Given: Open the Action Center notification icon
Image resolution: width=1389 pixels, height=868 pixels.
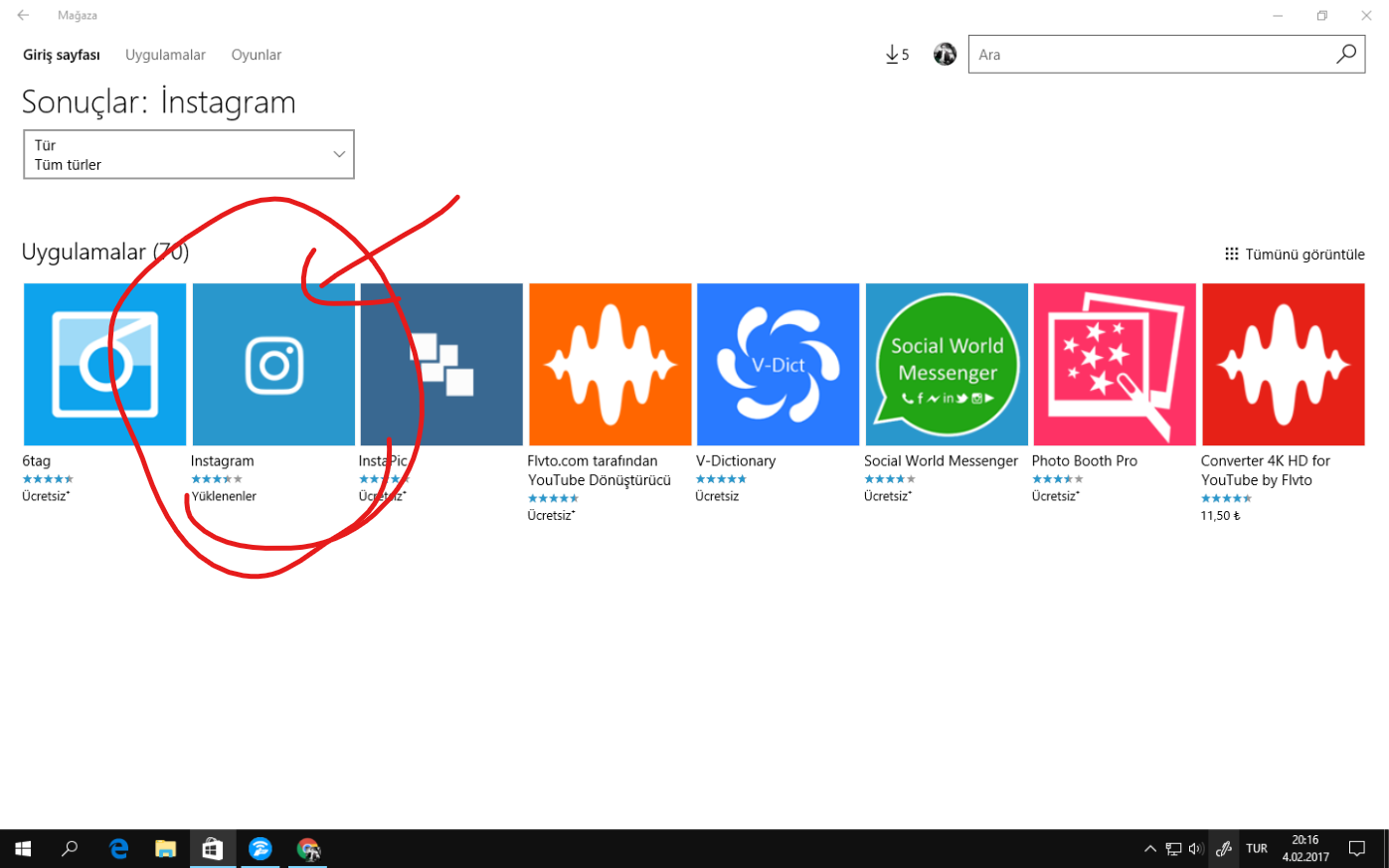Looking at the screenshot, I should 1357,848.
